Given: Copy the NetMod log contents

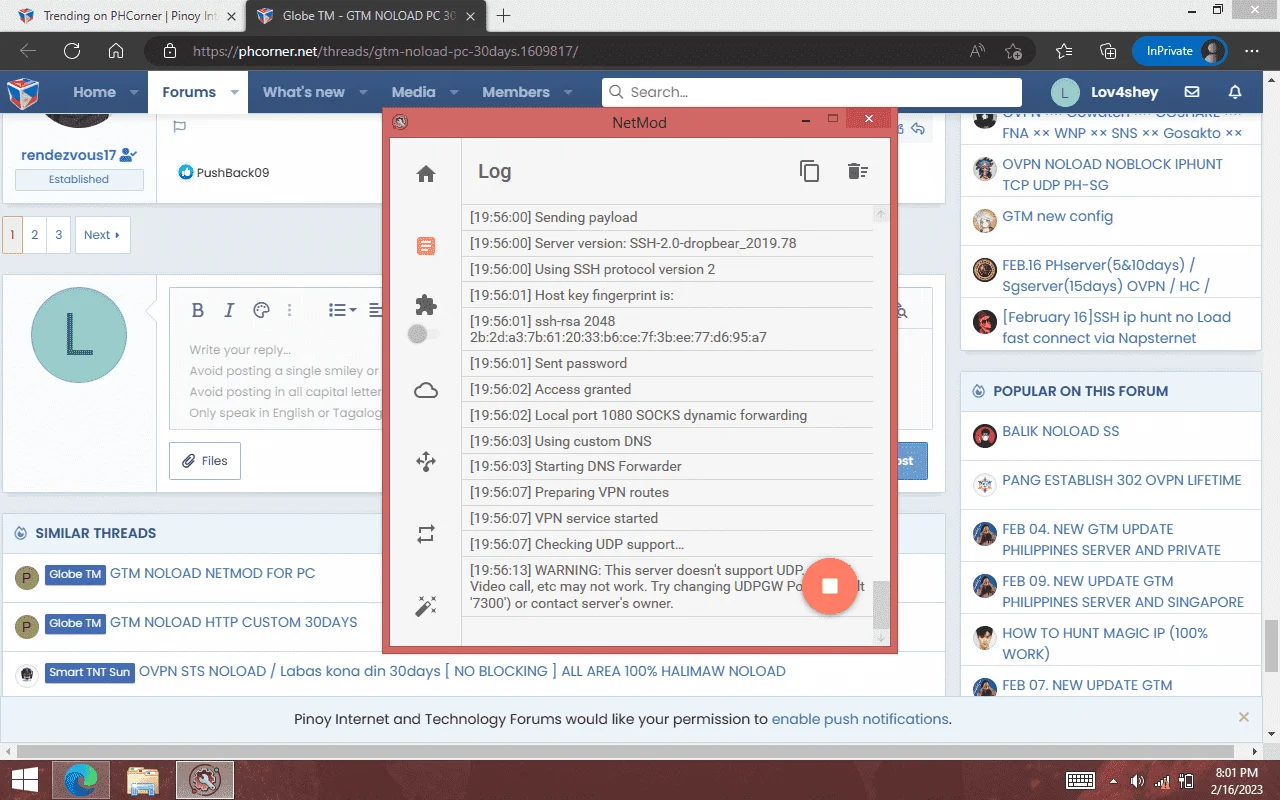Looking at the screenshot, I should click(809, 171).
